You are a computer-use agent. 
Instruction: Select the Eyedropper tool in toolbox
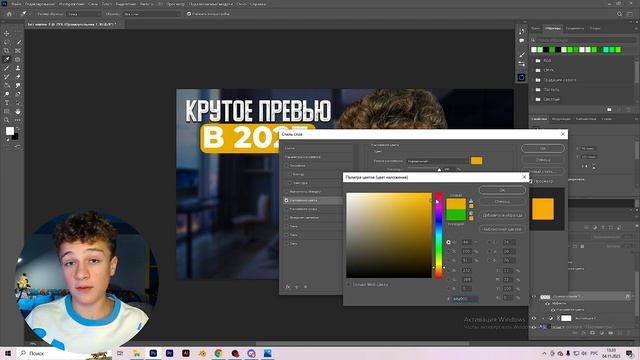click(x=7, y=59)
